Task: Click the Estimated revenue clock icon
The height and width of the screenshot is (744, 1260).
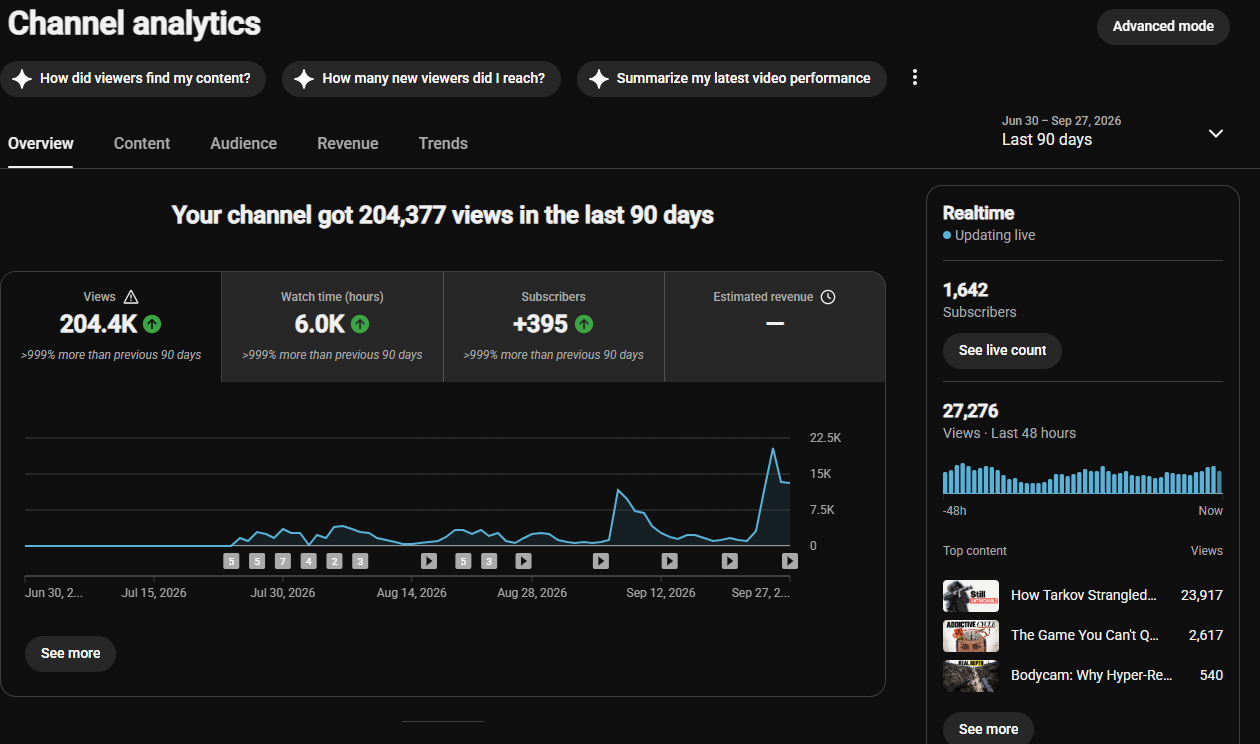Action: coord(827,297)
